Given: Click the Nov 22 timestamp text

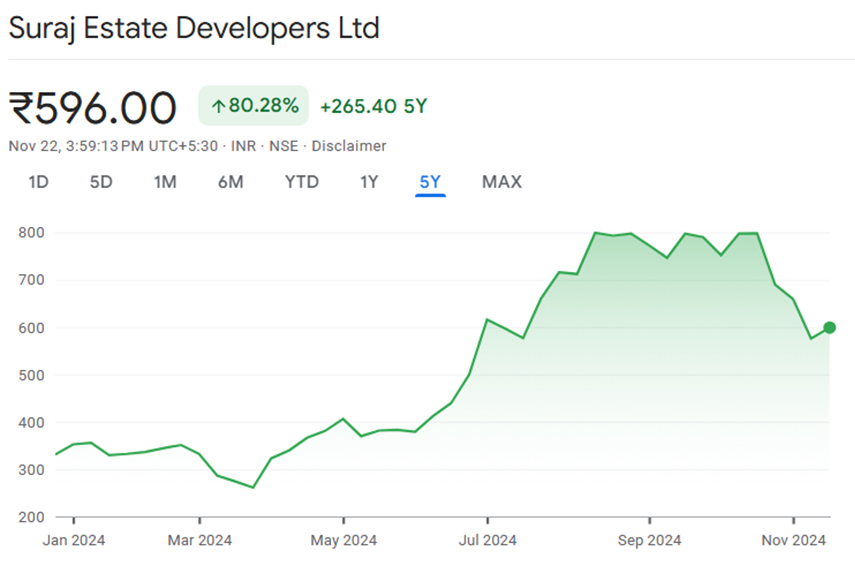Looking at the screenshot, I should coord(113,146).
